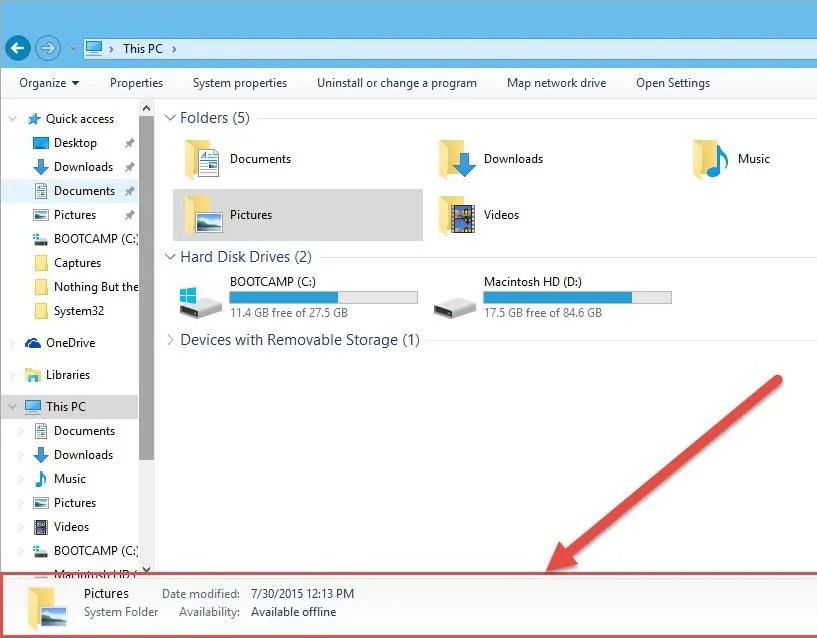Click the 'Available offline' availability value
817x638 pixels.
(x=293, y=612)
